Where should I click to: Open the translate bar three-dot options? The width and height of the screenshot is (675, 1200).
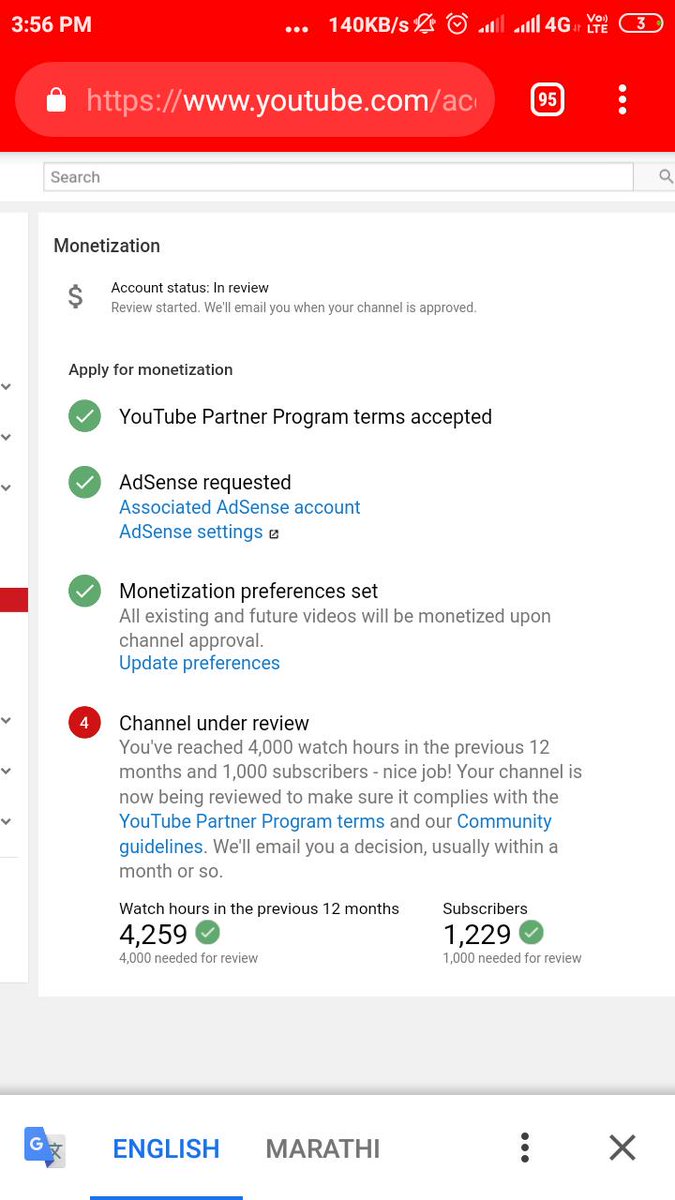(525, 1148)
